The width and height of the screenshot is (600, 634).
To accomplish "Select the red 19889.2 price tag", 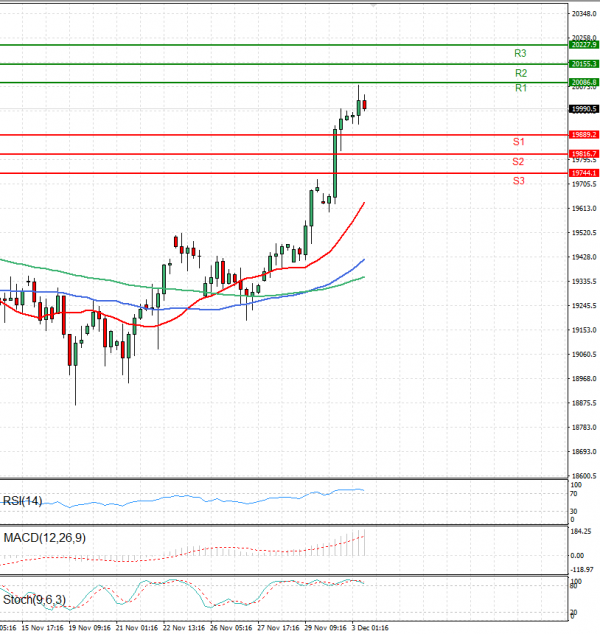I will (584, 135).
